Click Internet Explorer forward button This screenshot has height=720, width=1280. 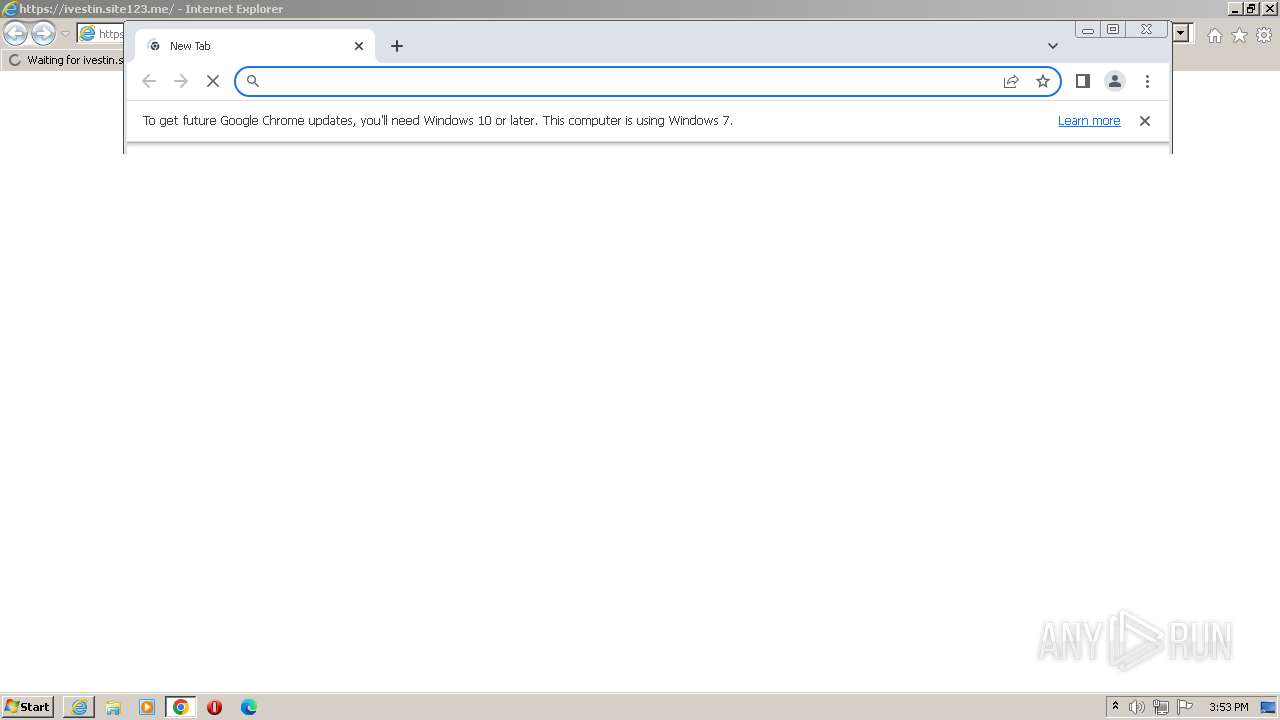(43, 34)
